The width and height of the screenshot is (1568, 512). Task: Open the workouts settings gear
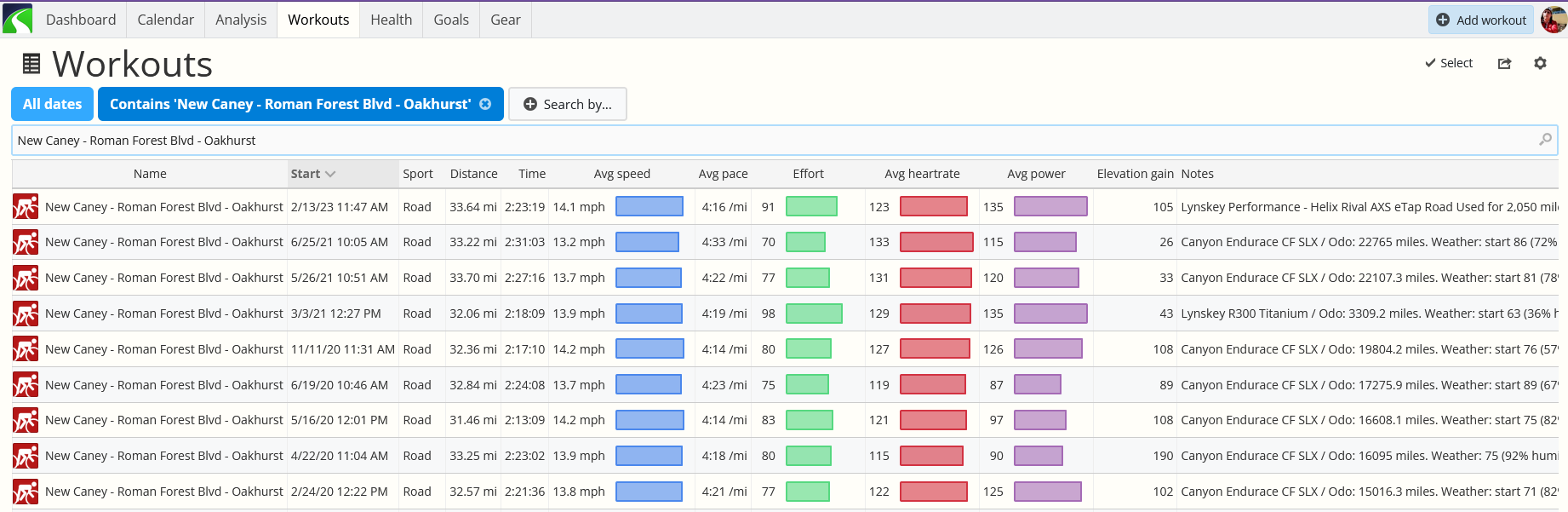1540,64
